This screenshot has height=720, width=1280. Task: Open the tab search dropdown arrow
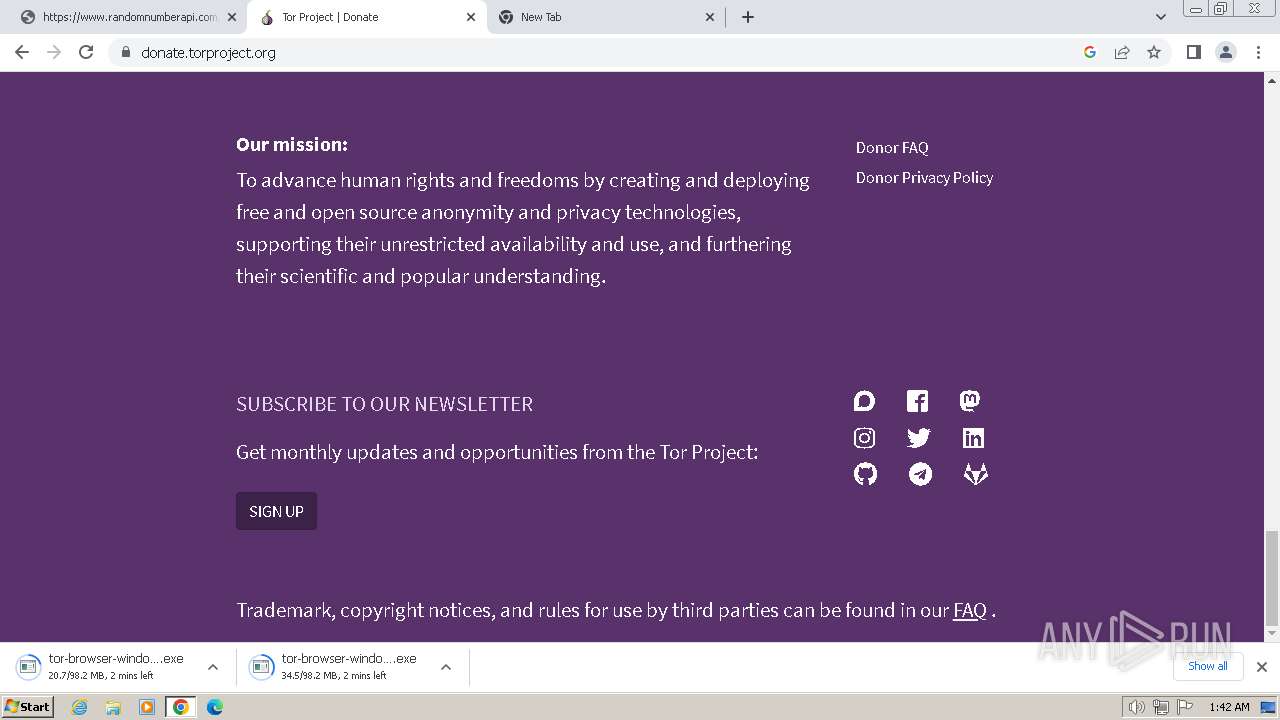click(1160, 17)
